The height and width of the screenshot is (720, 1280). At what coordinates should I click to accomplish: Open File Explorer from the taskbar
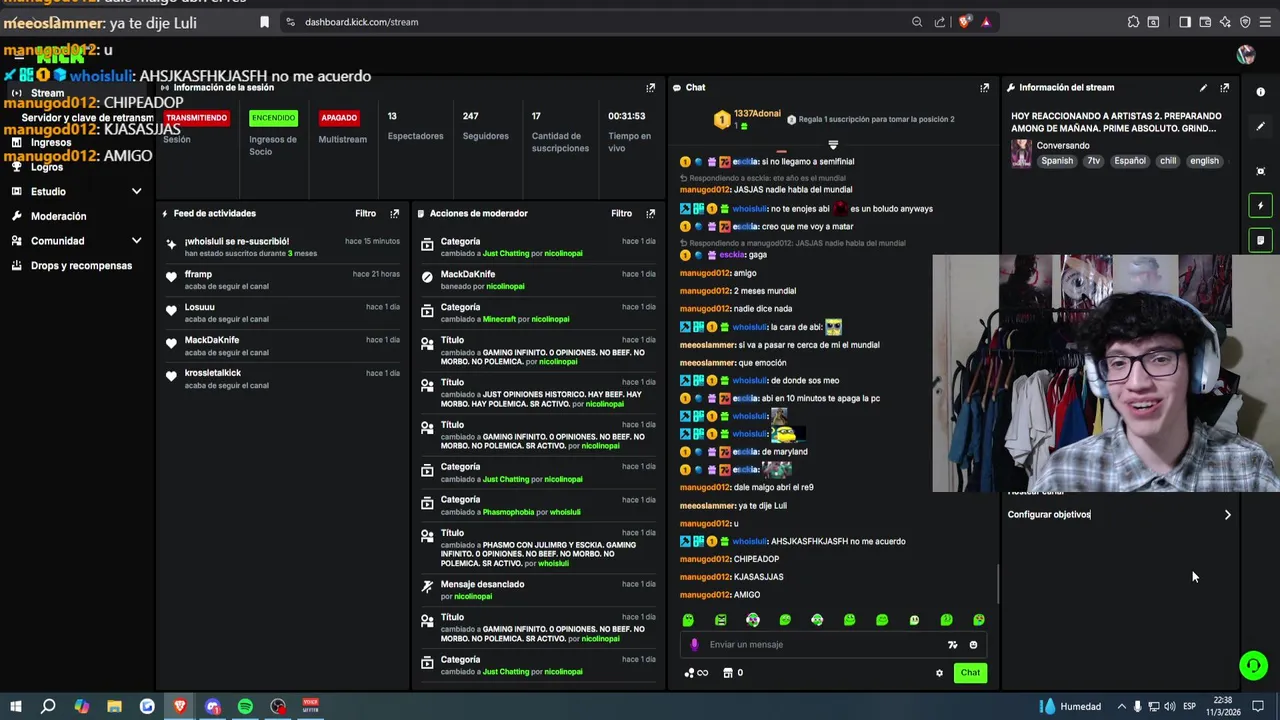click(x=114, y=706)
